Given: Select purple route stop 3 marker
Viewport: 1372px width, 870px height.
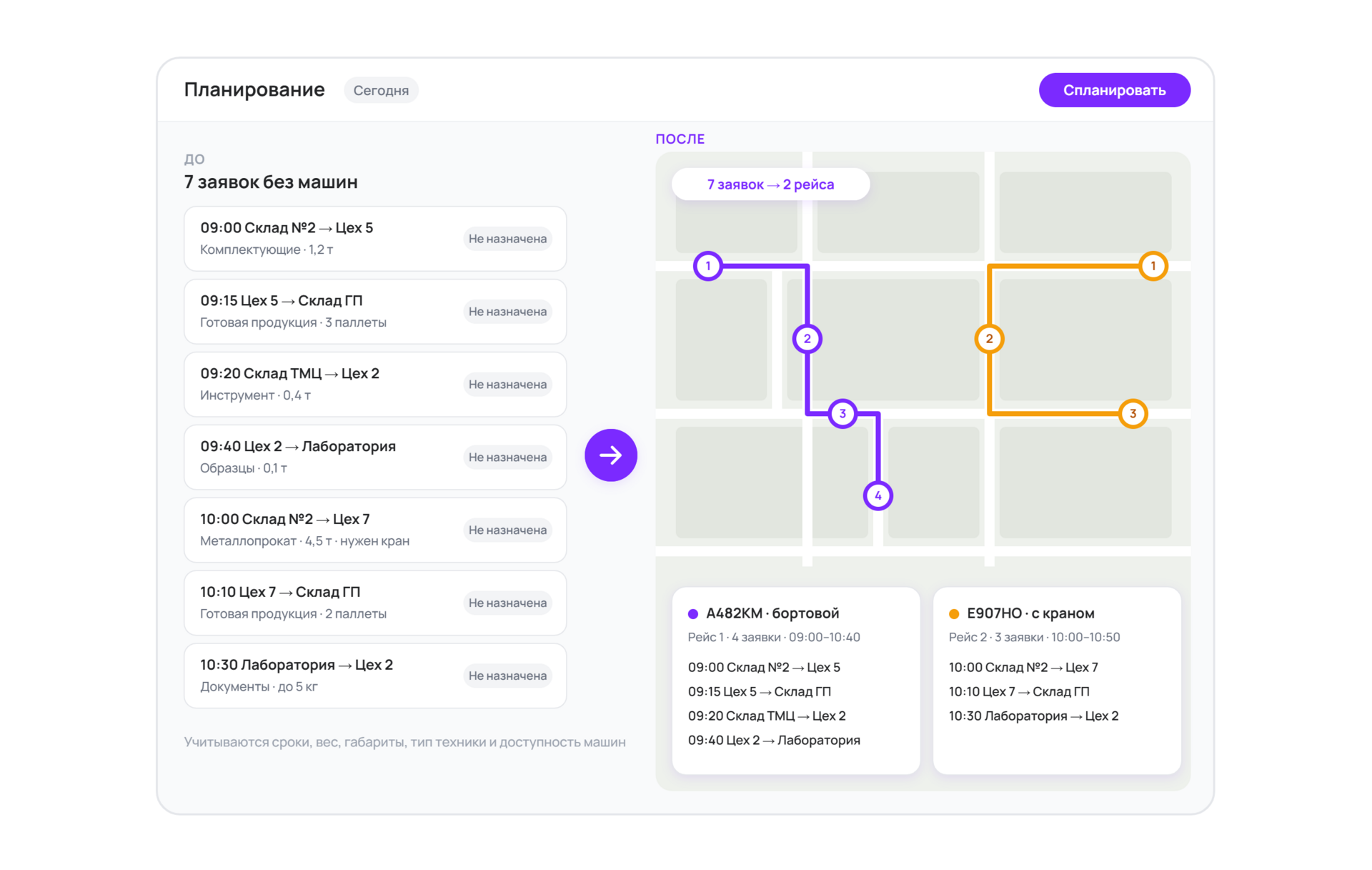Looking at the screenshot, I should click(842, 413).
